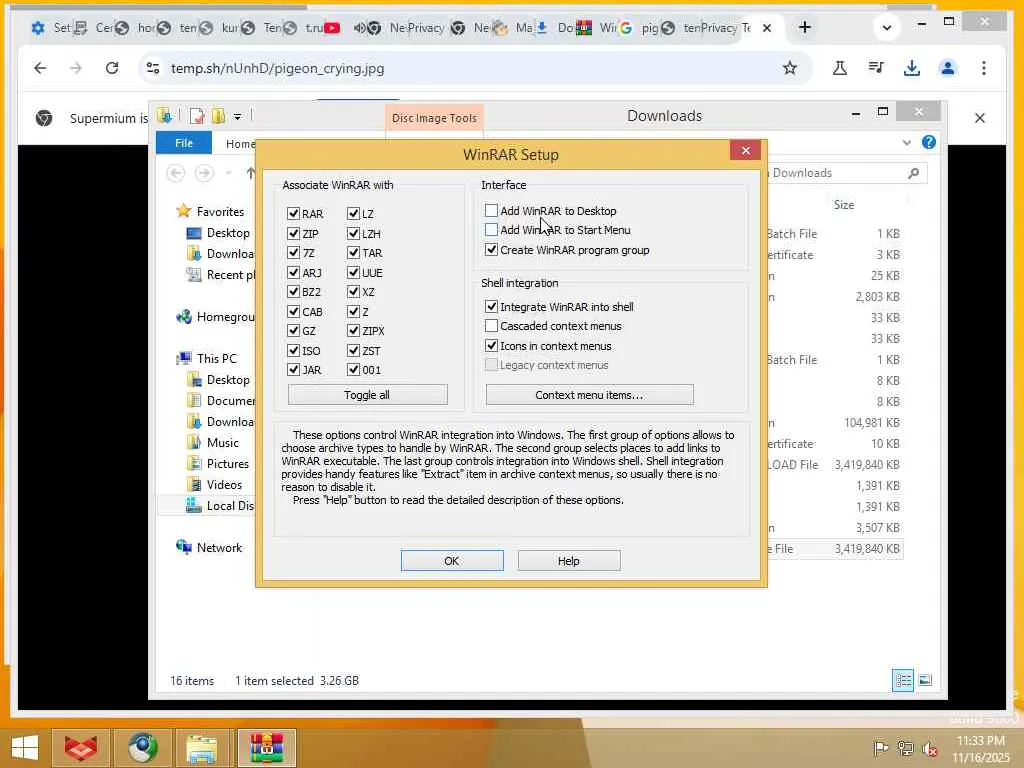
Task: Confirm WinRAR Setup with OK
Action: point(452,560)
